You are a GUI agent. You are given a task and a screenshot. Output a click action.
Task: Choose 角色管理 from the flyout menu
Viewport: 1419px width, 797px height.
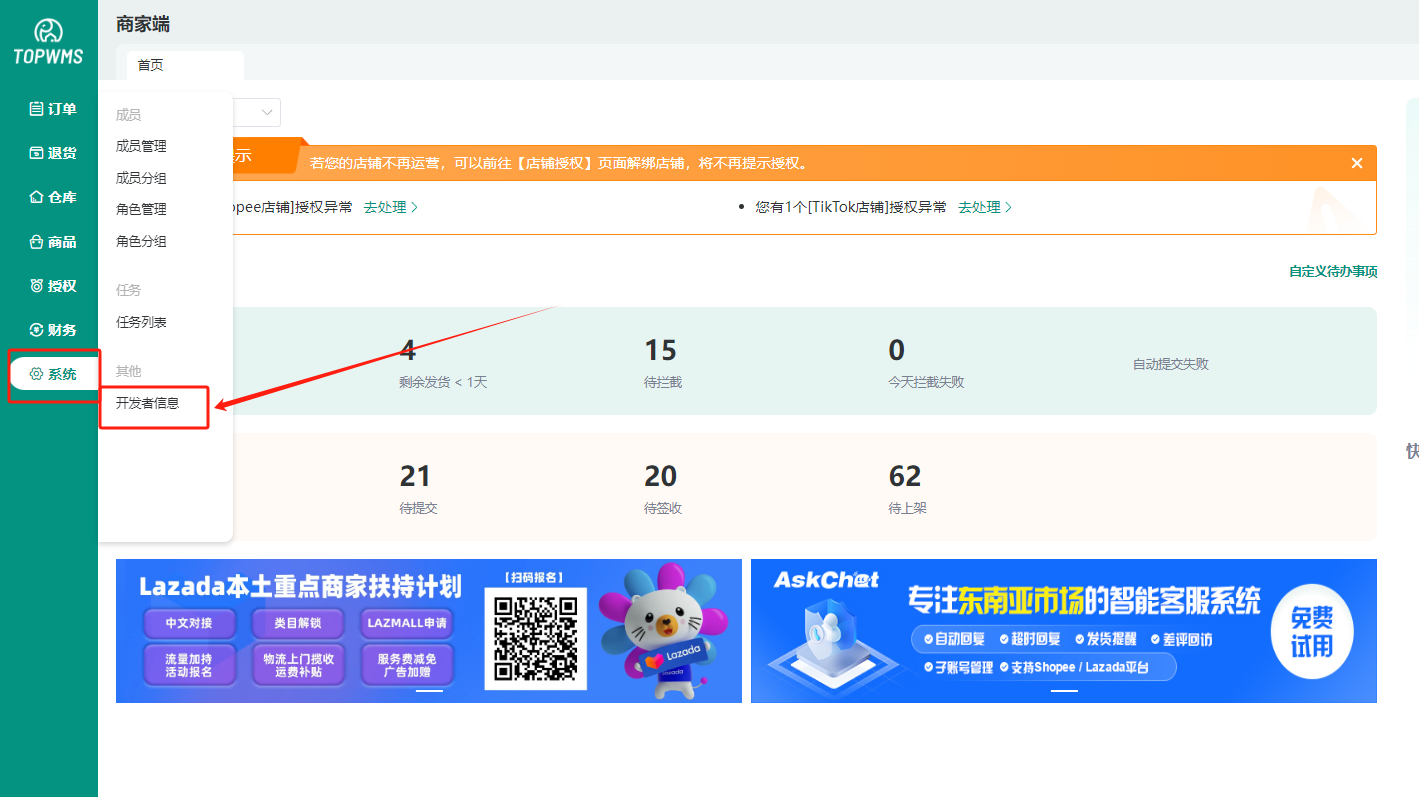click(x=141, y=209)
